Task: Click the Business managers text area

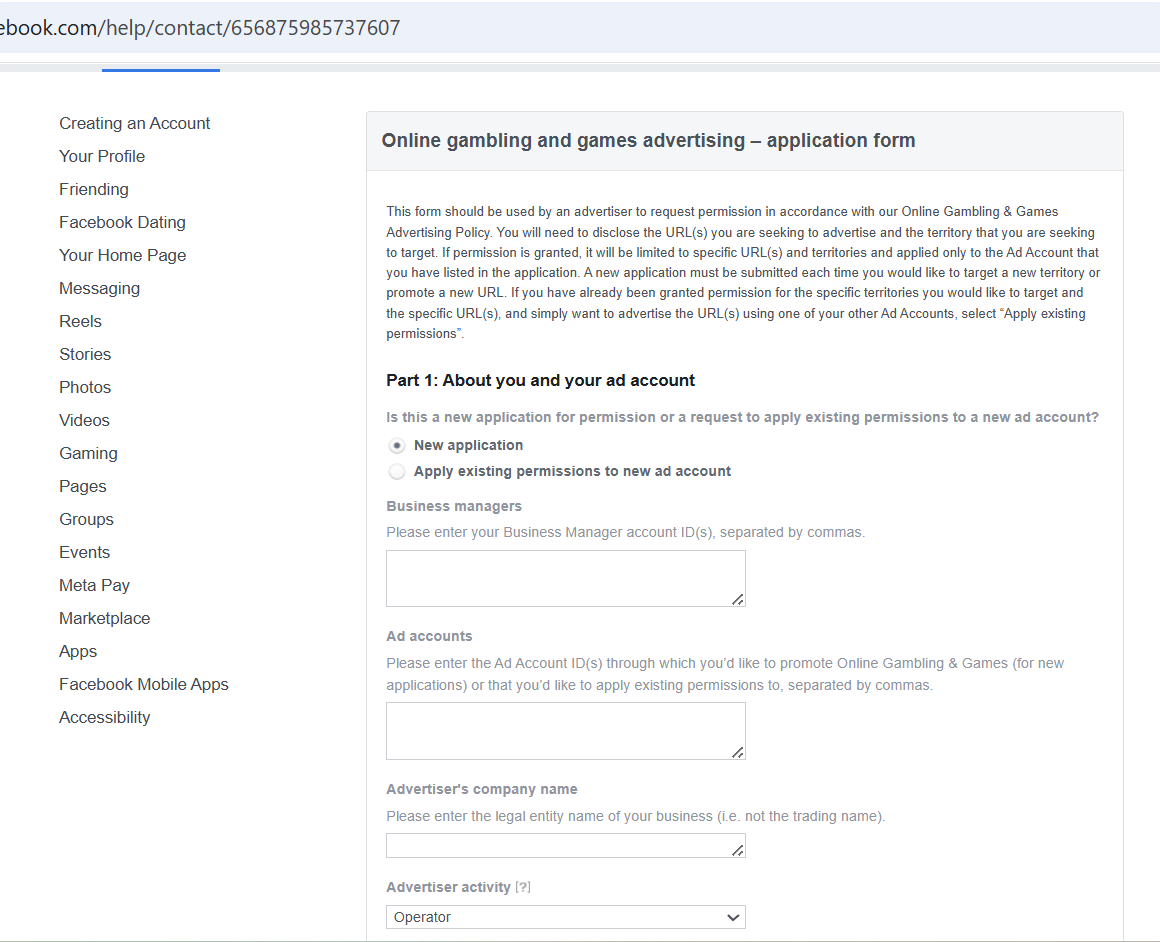Action: (x=565, y=578)
